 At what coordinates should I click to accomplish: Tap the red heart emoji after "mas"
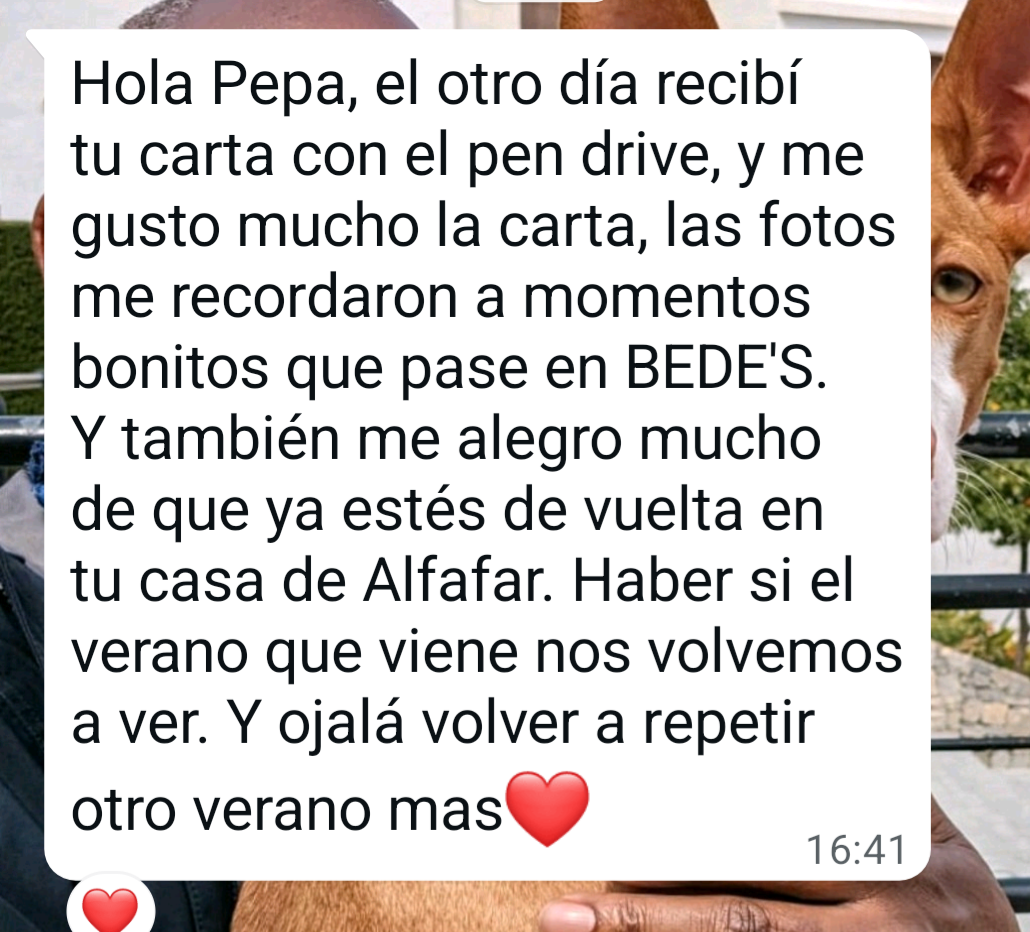(x=548, y=809)
